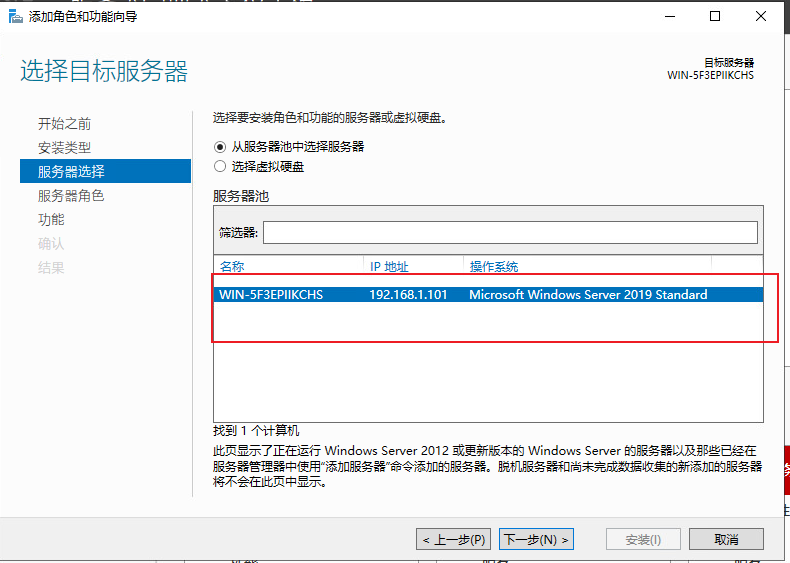Go to 安装类型 wizard step
Image resolution: width=790 pixels, height=563 pixels.
coord(64,148)
